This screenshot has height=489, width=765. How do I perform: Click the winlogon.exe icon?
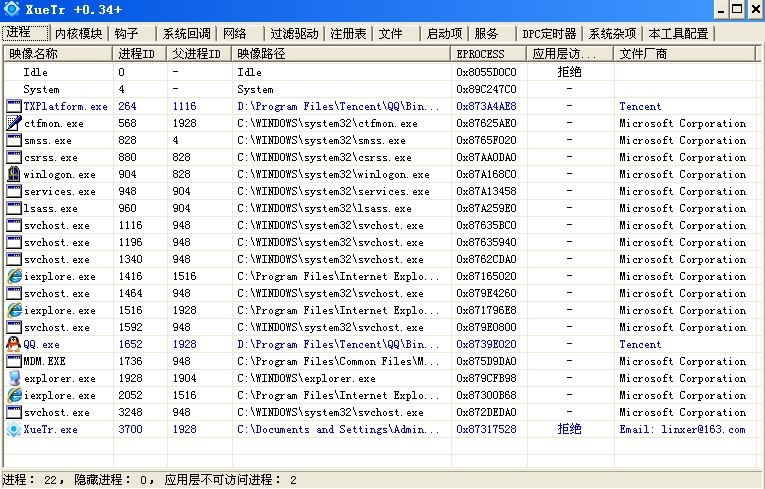click(14, 174)
